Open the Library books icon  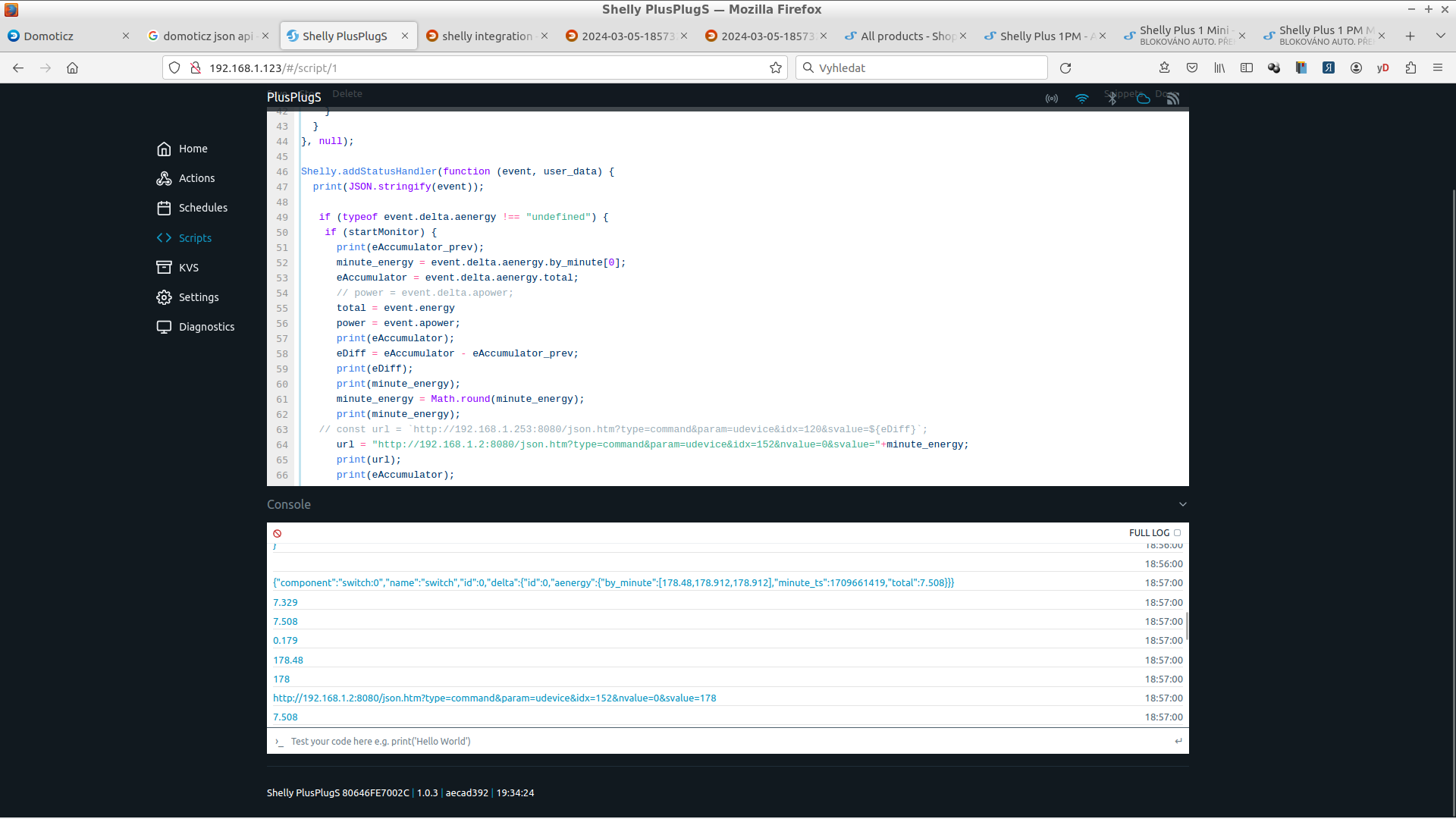1219,68
